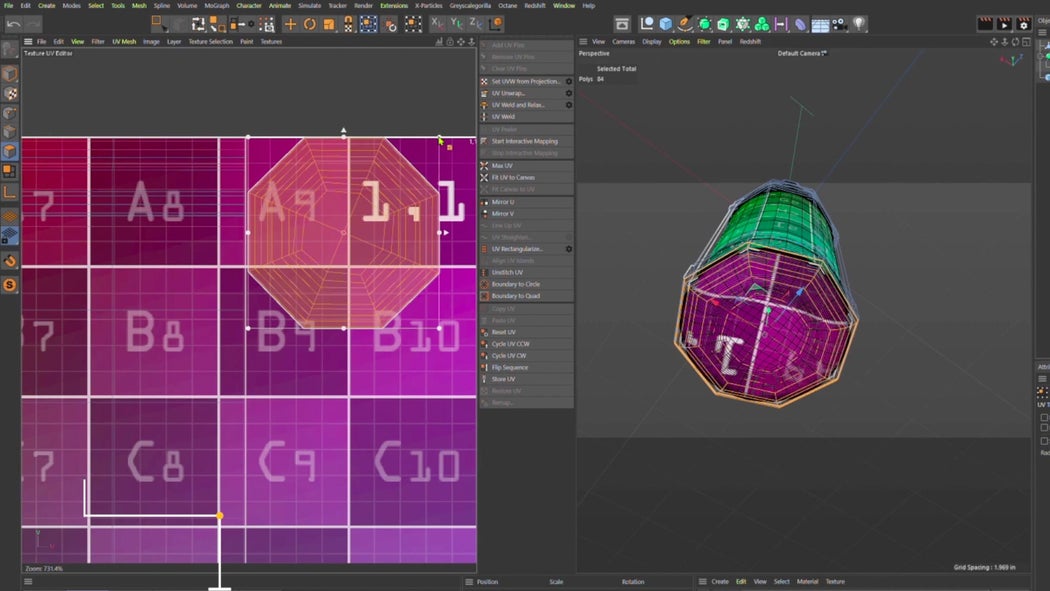Click Flip Sequence in the UV commands
This screenshot has width=1050, height=591.
[x=514, y=367]
